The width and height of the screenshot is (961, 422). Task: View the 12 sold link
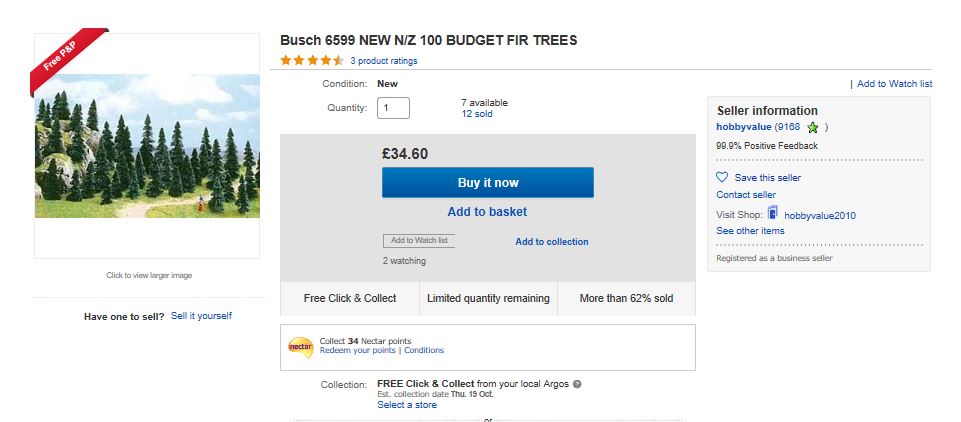pos(476,114)
